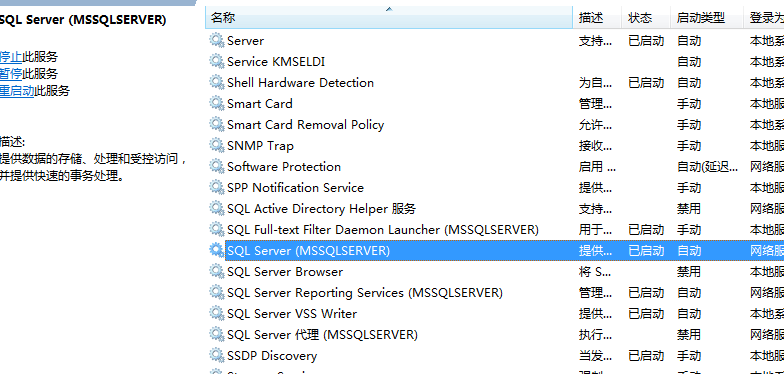Click the gear icon beside Shell Hardware Detection
The image size is (784, 374).
point(216,82)
